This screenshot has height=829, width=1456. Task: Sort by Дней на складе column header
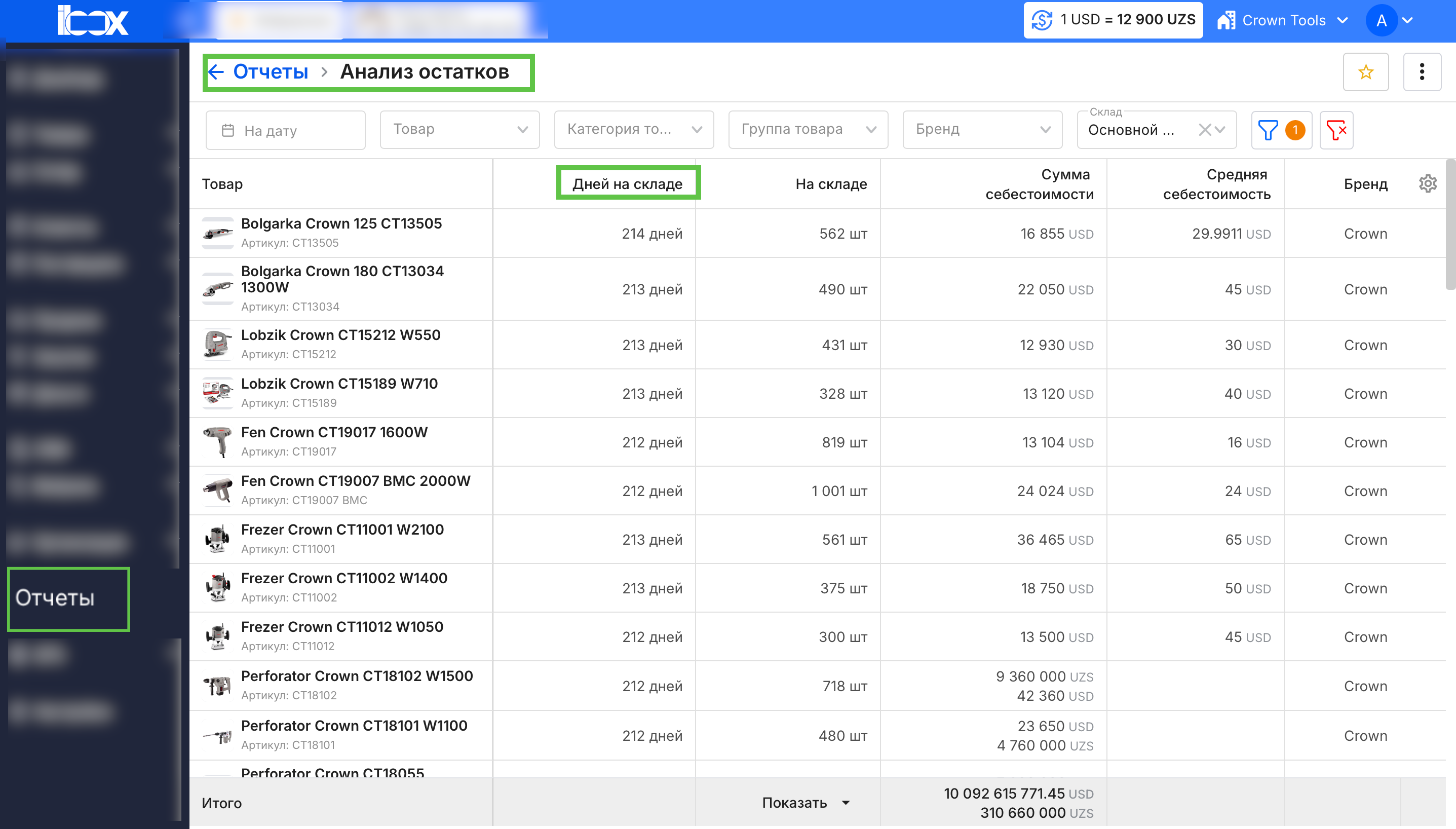click(627, 184)
